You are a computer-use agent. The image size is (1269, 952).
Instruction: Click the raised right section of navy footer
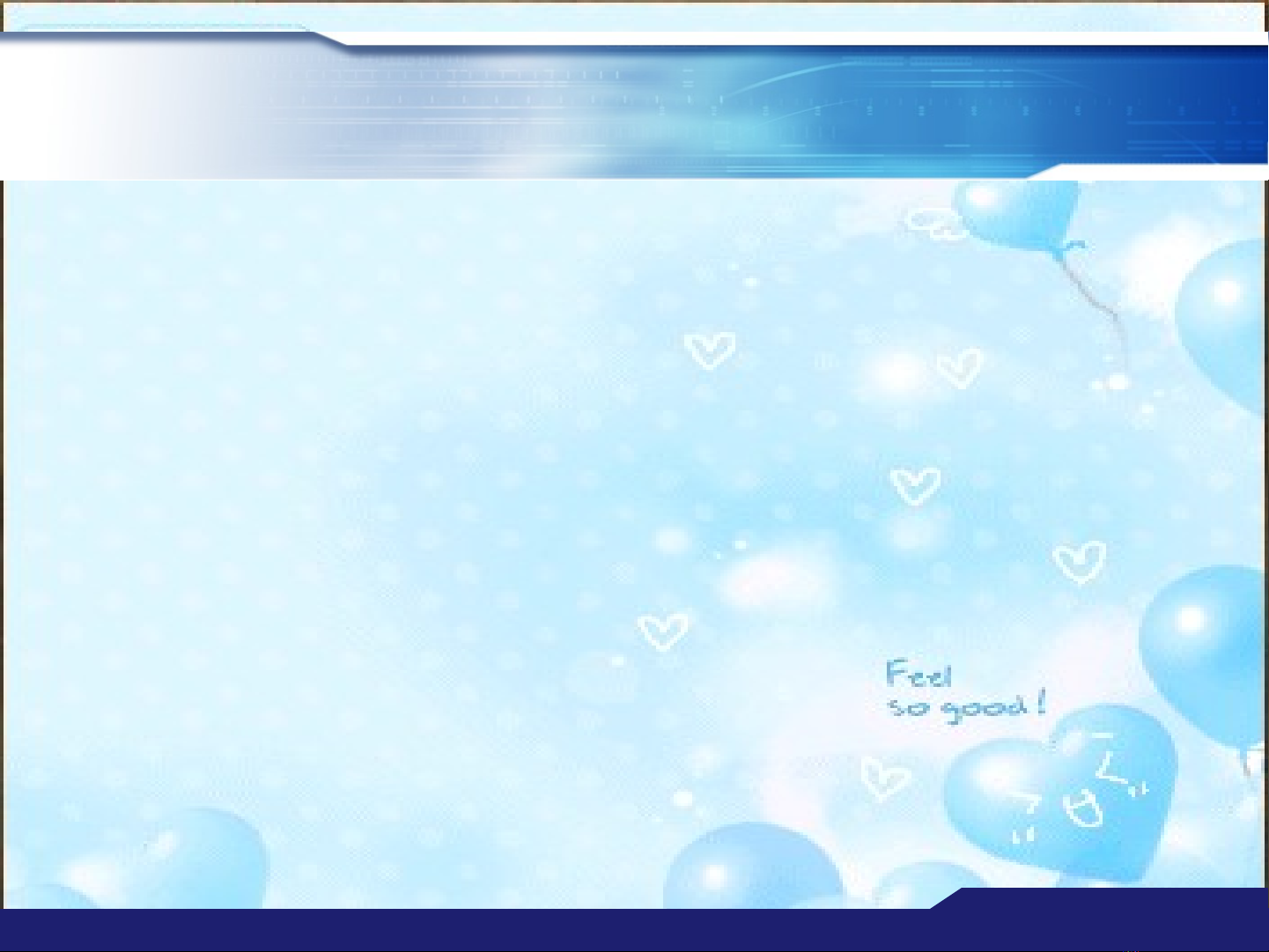(1110, 903)
